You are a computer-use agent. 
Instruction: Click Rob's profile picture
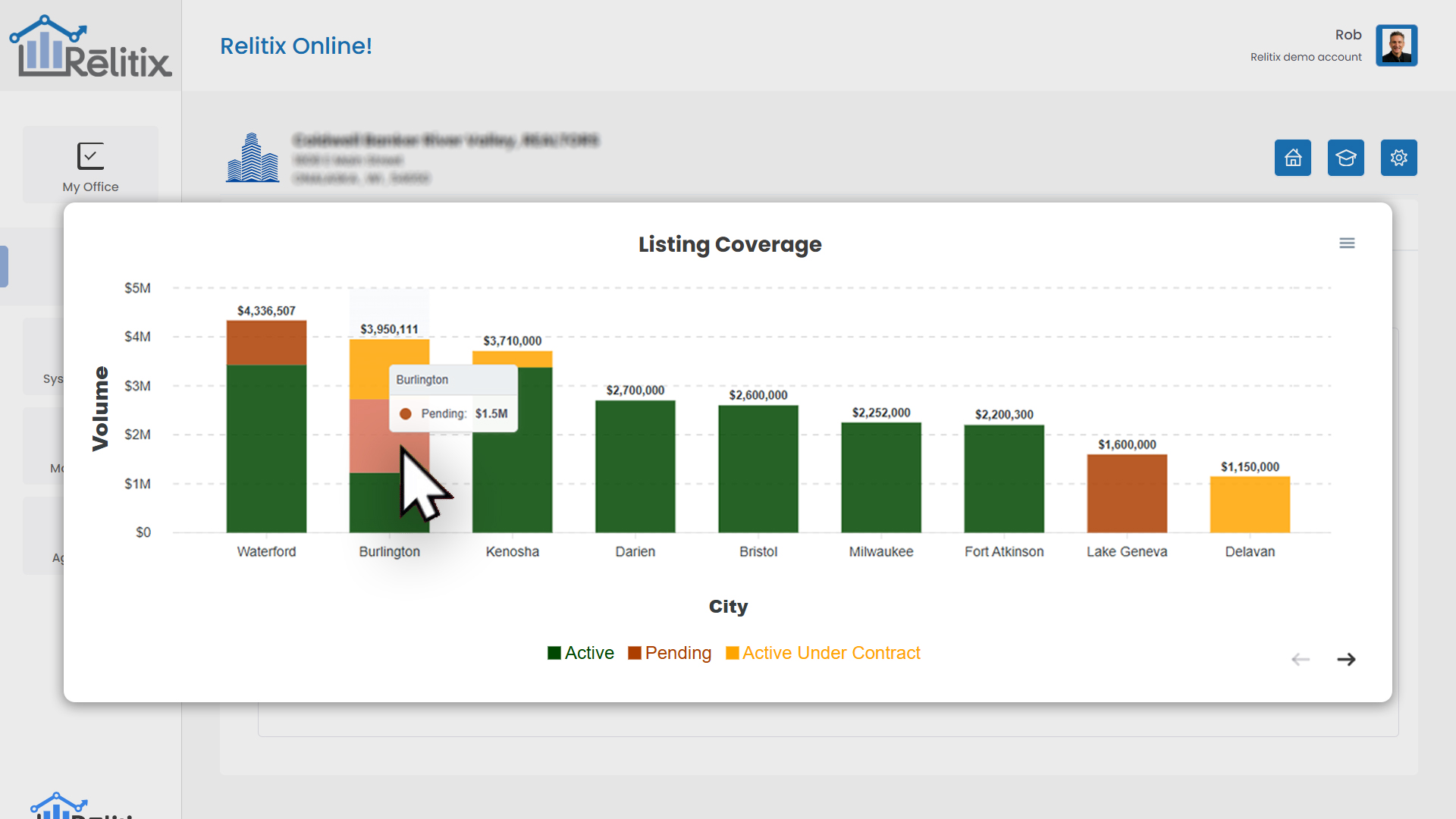1396,45
